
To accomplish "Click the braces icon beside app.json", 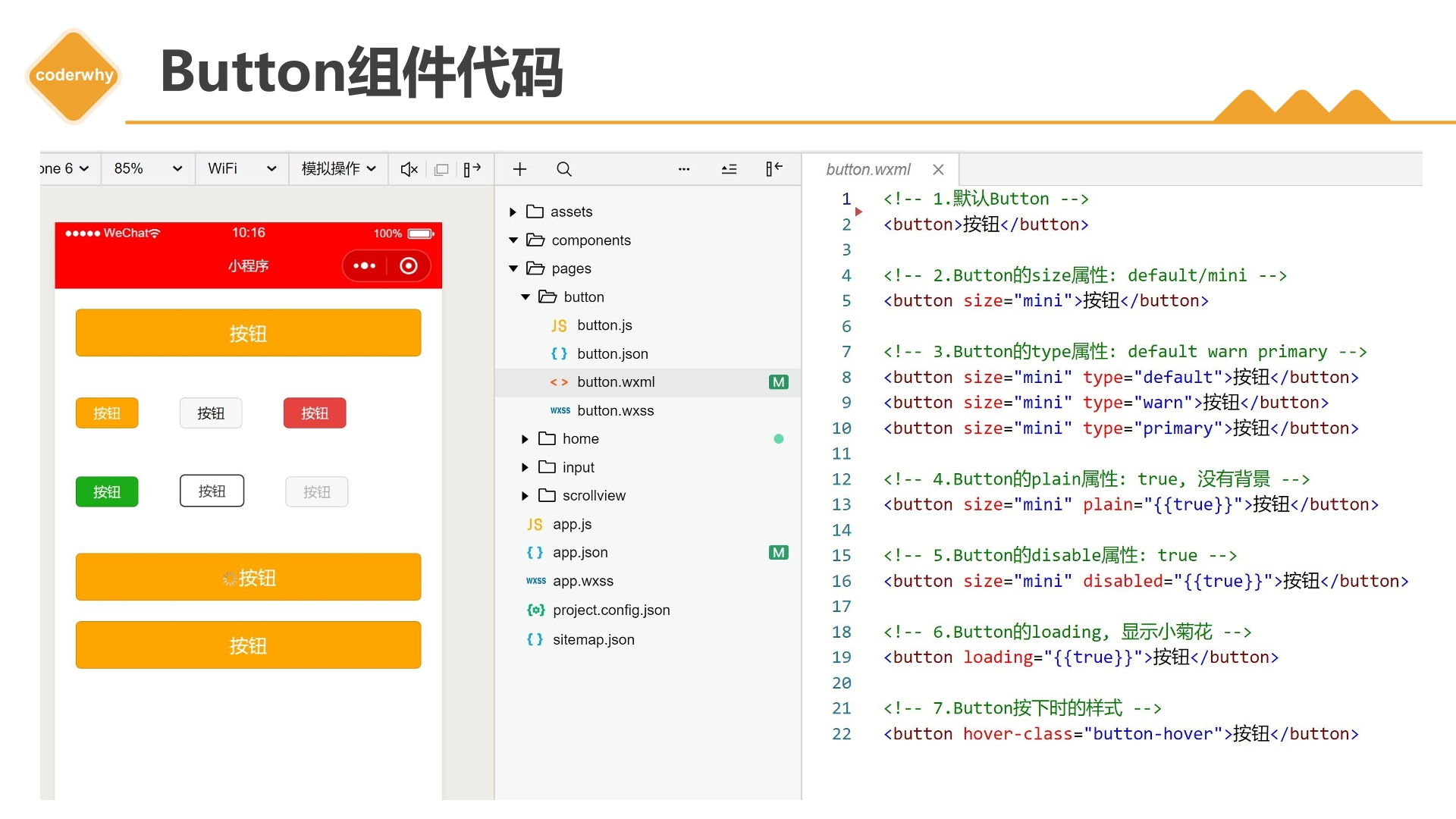I will click(x=535, y=553).
